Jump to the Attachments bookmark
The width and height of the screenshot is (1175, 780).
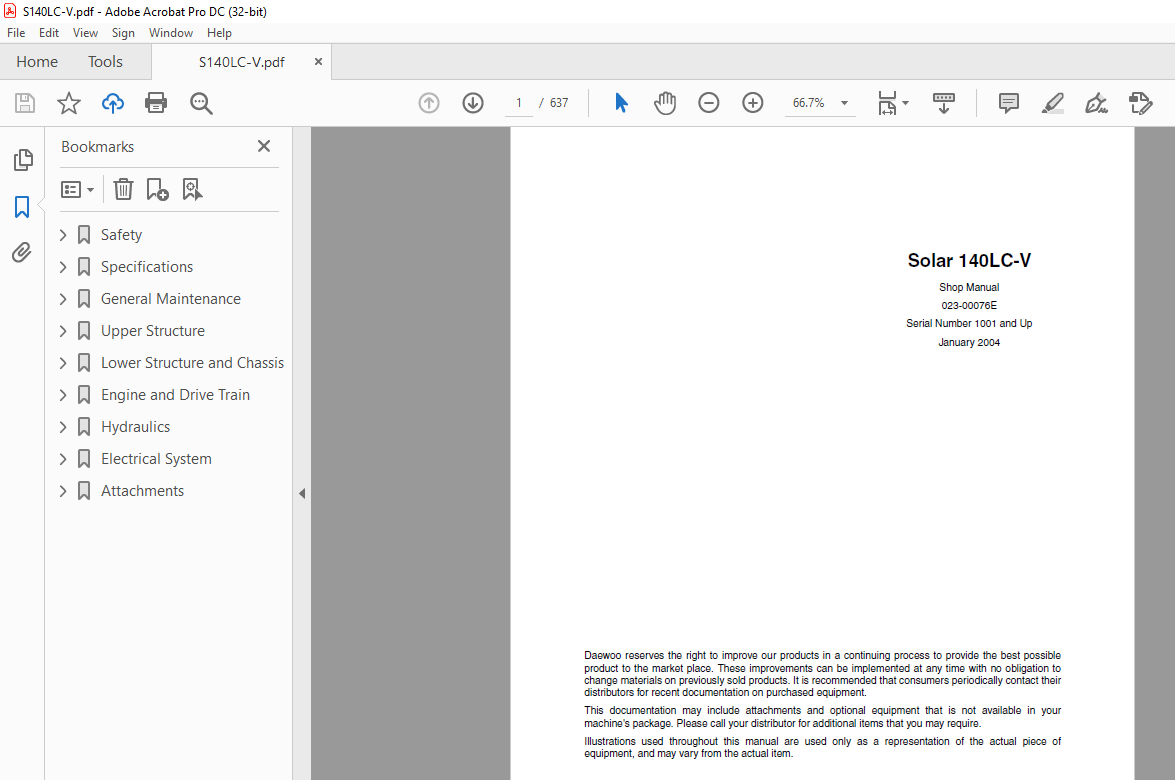click(142, 491)
